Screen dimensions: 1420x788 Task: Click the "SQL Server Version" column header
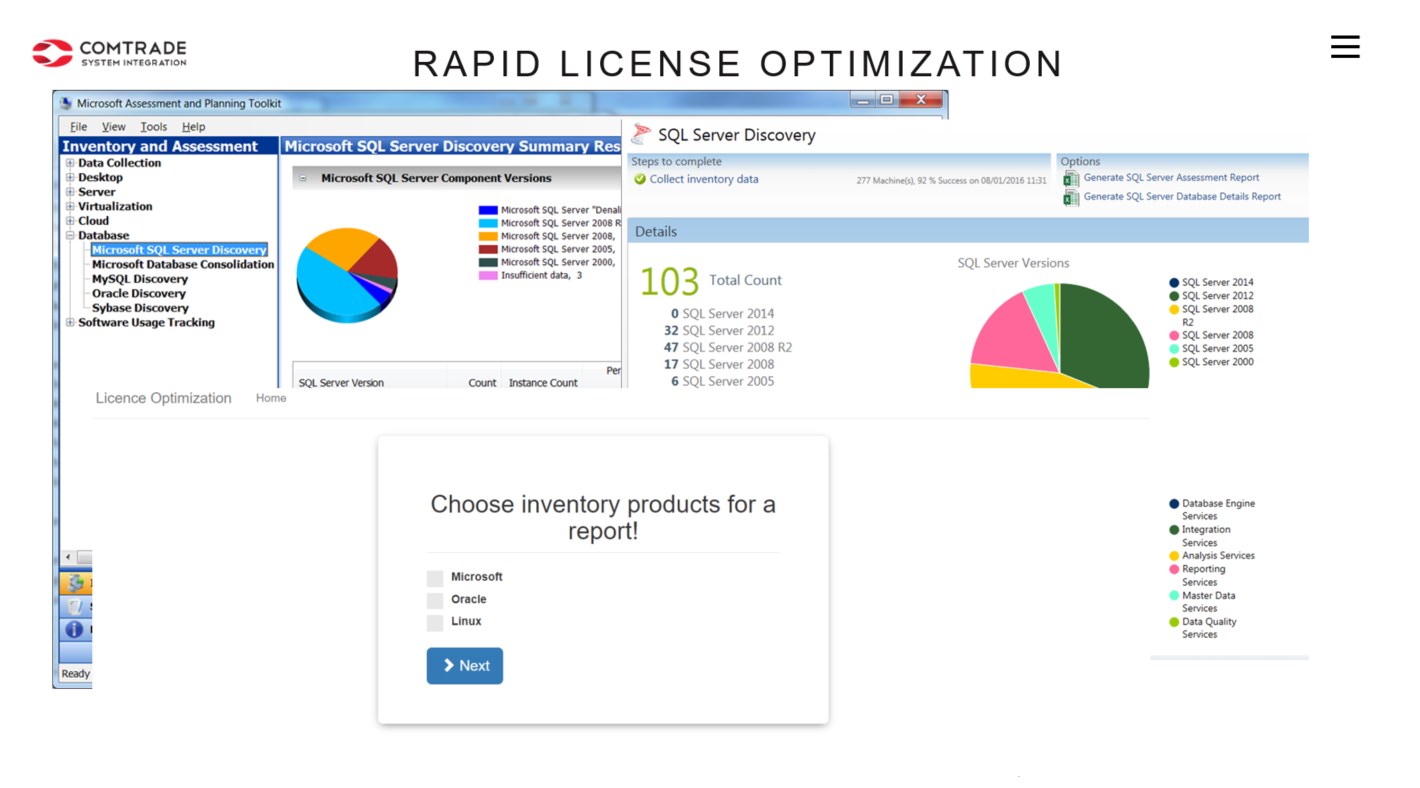tap(341, 383)
